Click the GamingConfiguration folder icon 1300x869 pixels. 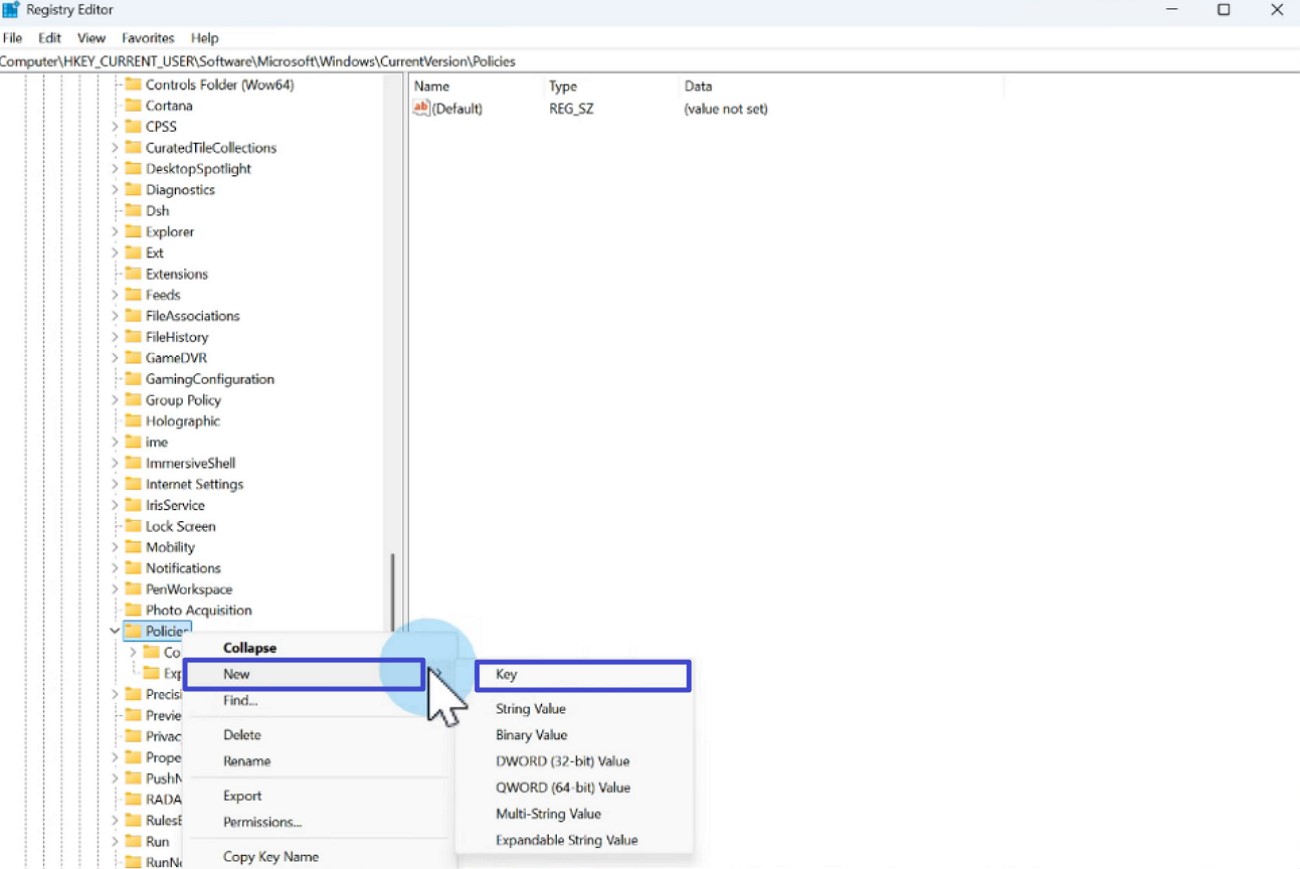[x=133, y=379]
